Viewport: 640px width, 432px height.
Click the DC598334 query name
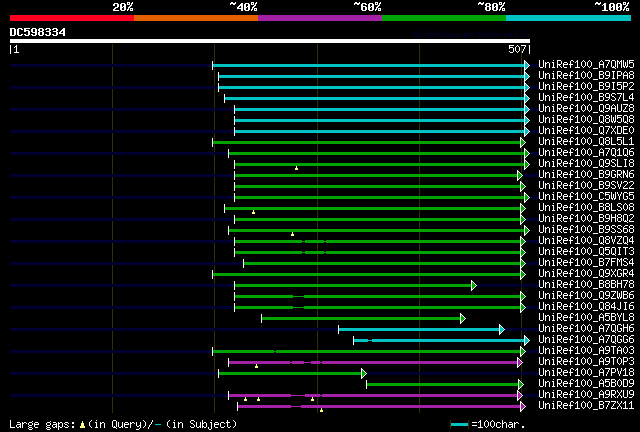(x=38, y=32)
